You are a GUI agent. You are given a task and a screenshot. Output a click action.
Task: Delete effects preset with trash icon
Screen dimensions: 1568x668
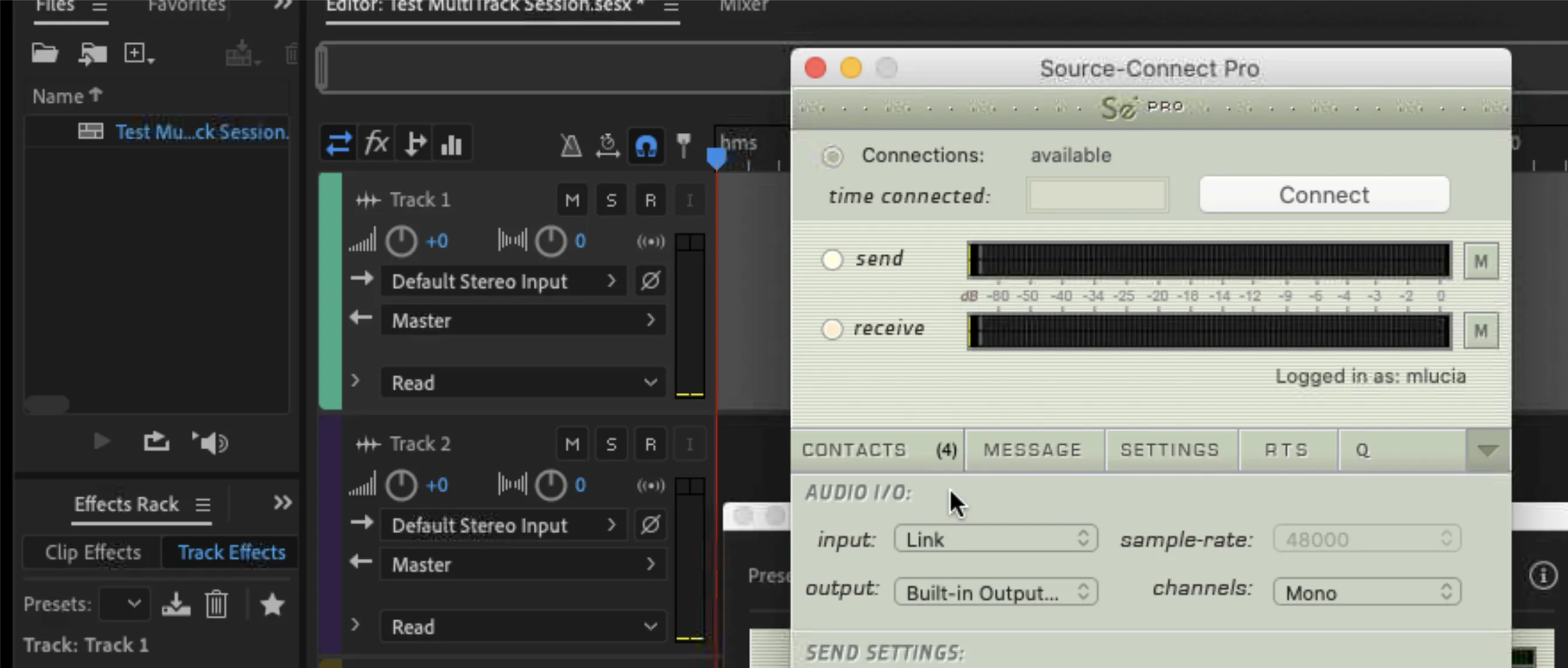coord(216,604)
